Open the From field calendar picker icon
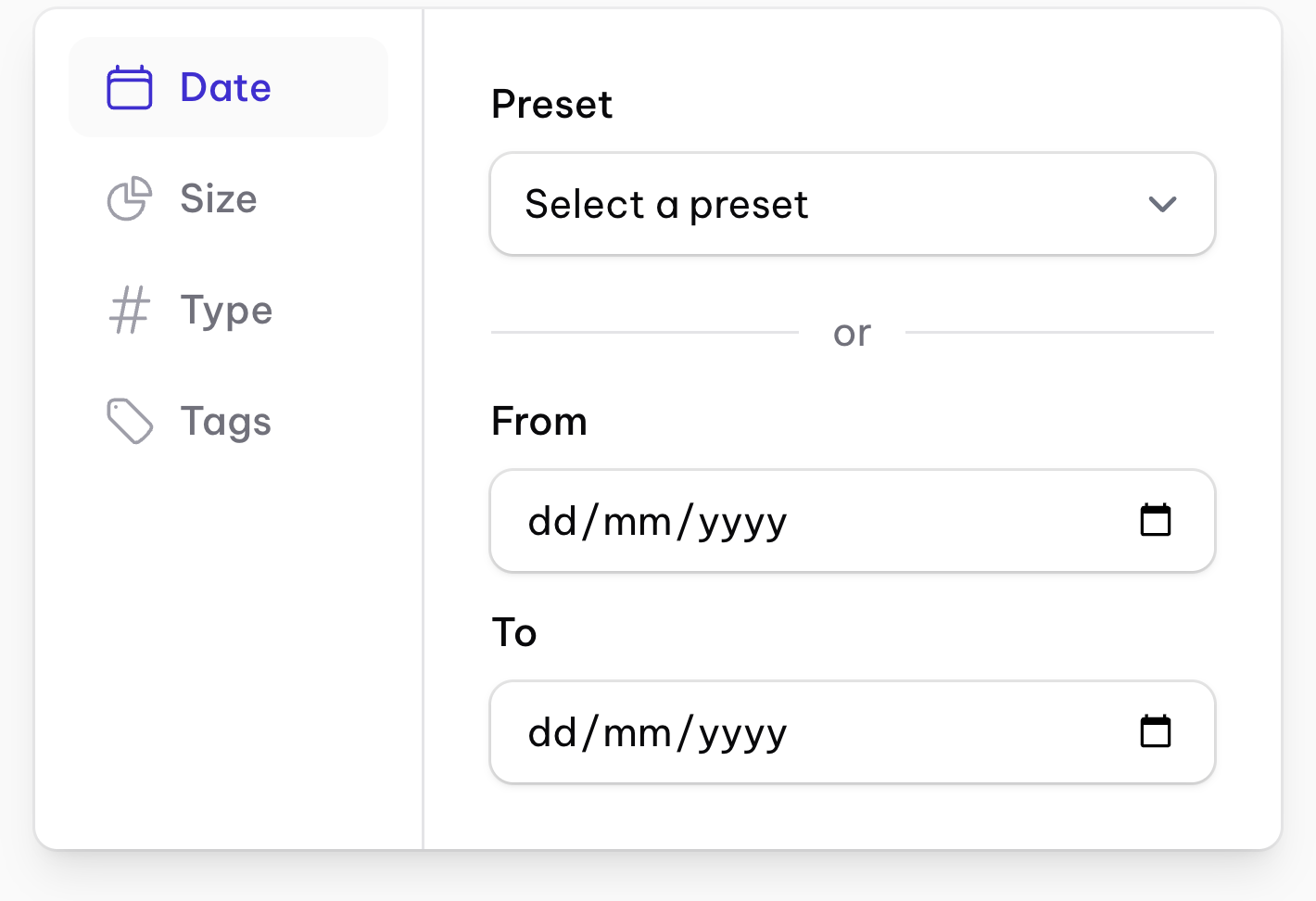Screen dimensions: 1316x901 (1156, 520)
